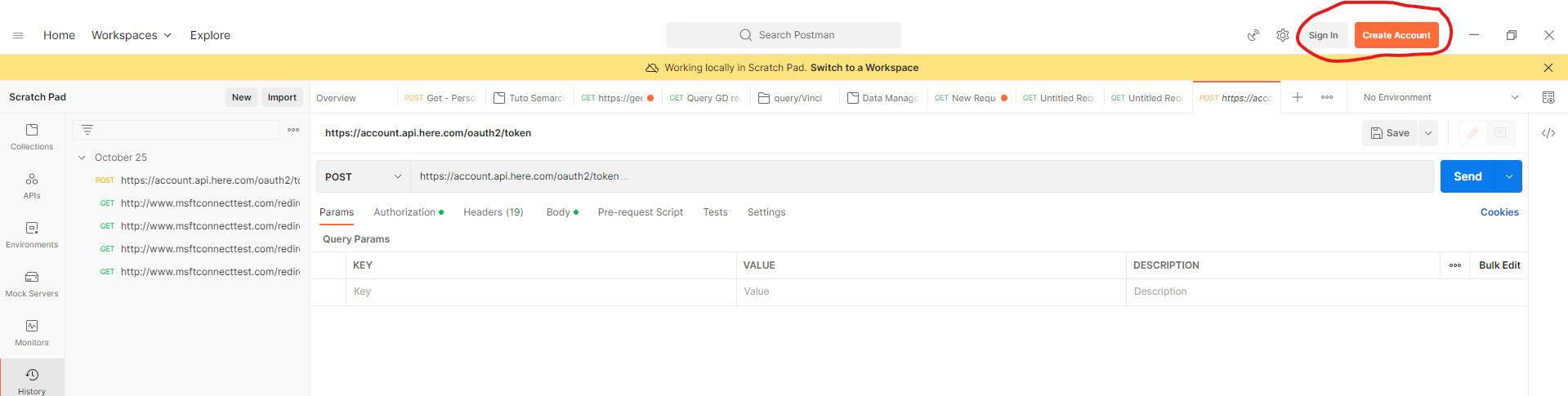Open the Cookies link
Image resolution: width=1568 pixels, height=396 pixels.
pos(1499,212)
